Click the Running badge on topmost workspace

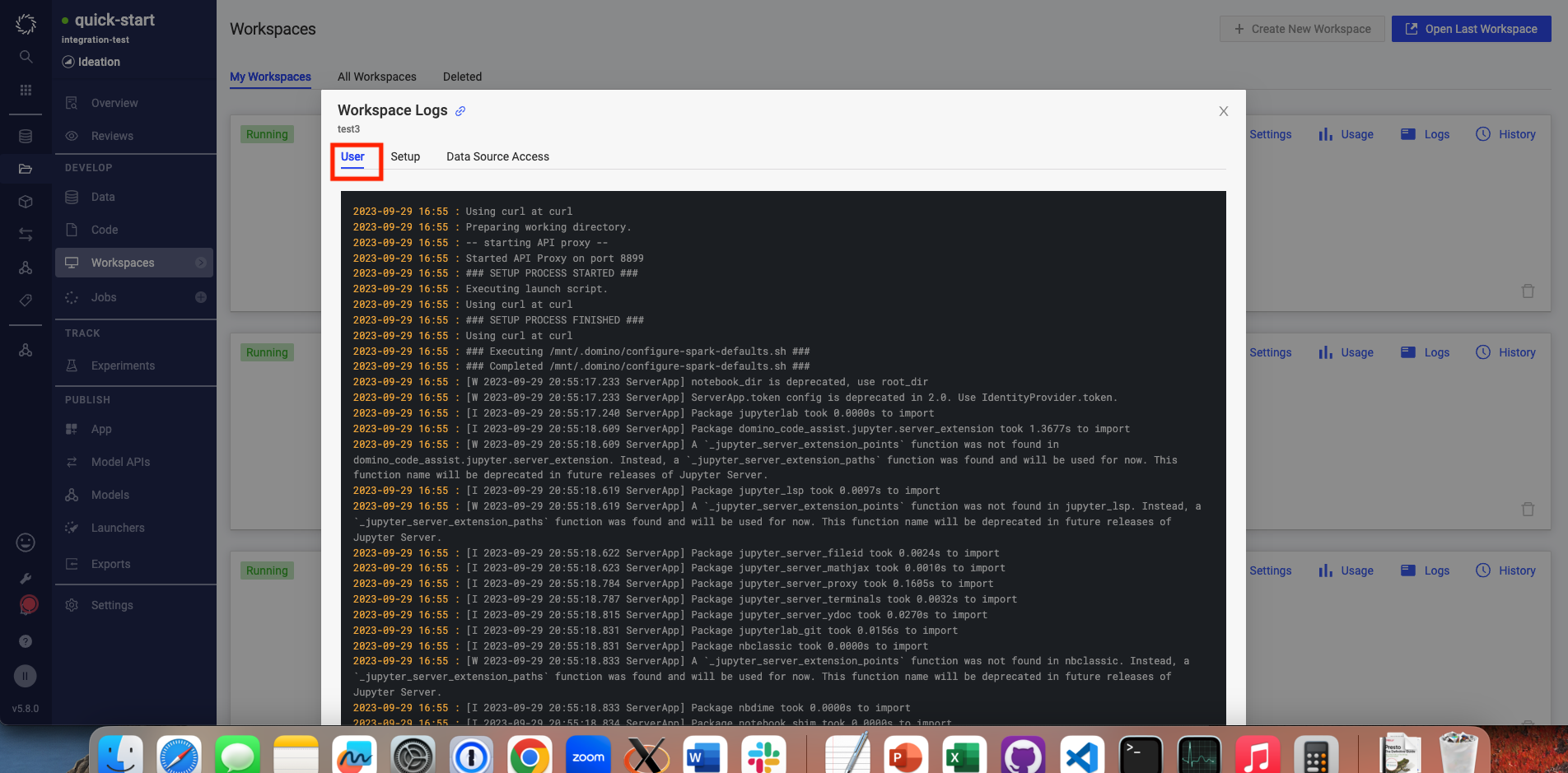[267, 134]
